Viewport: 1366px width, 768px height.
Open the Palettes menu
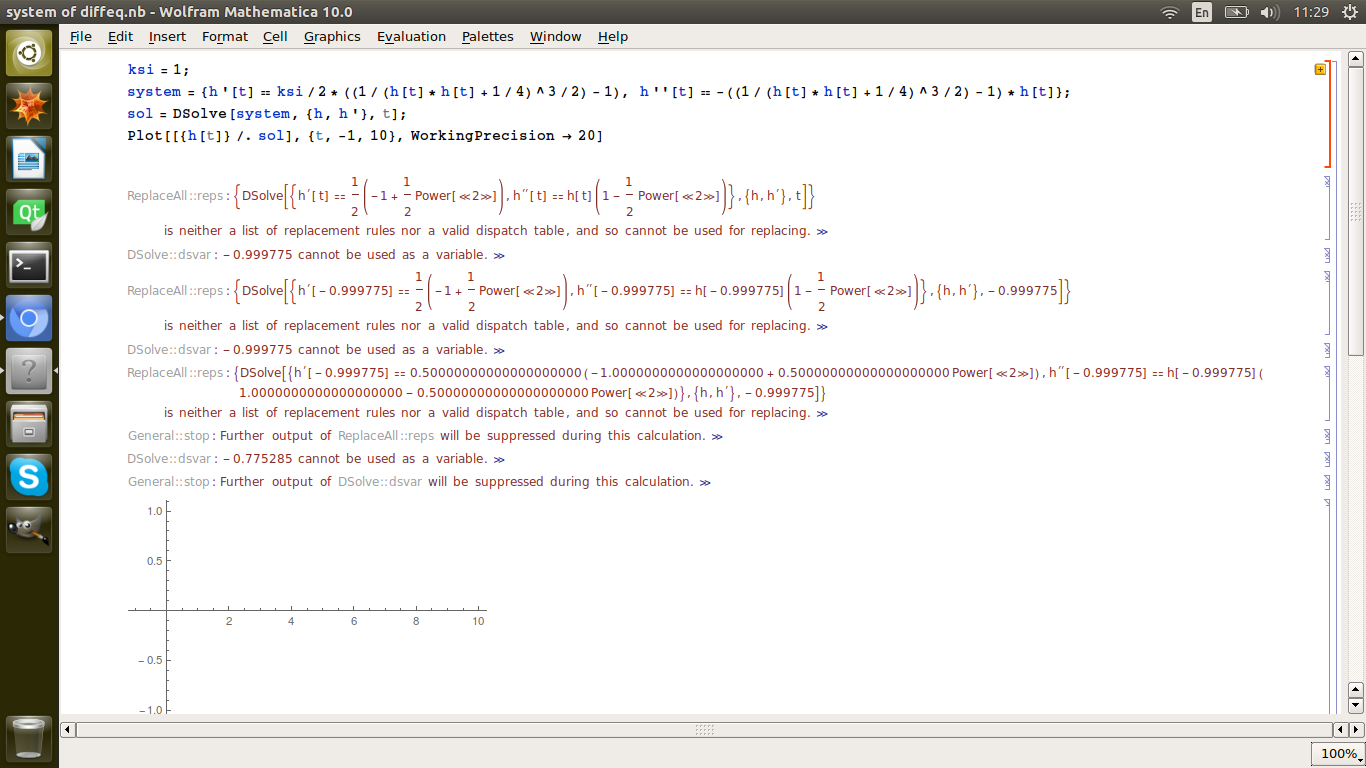(x=487, y=36)
